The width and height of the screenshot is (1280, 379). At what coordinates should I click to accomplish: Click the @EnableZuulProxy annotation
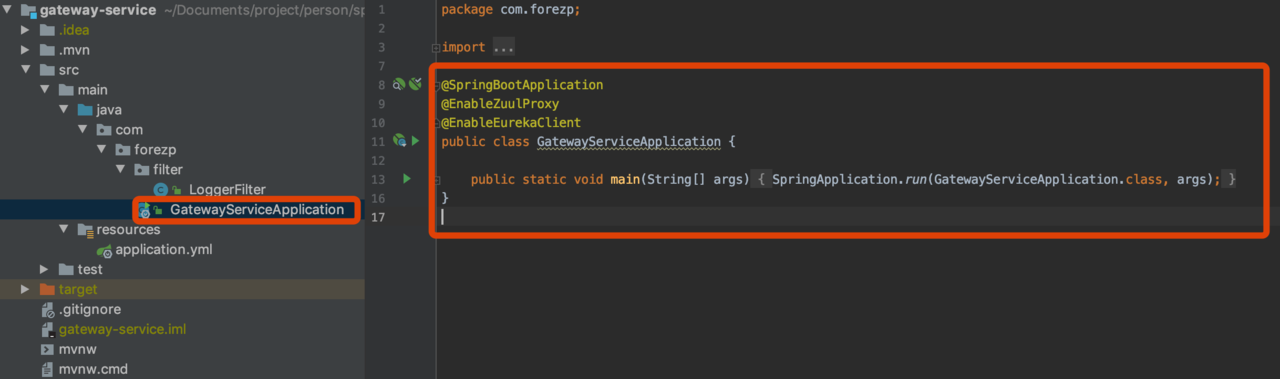[500, 104]
